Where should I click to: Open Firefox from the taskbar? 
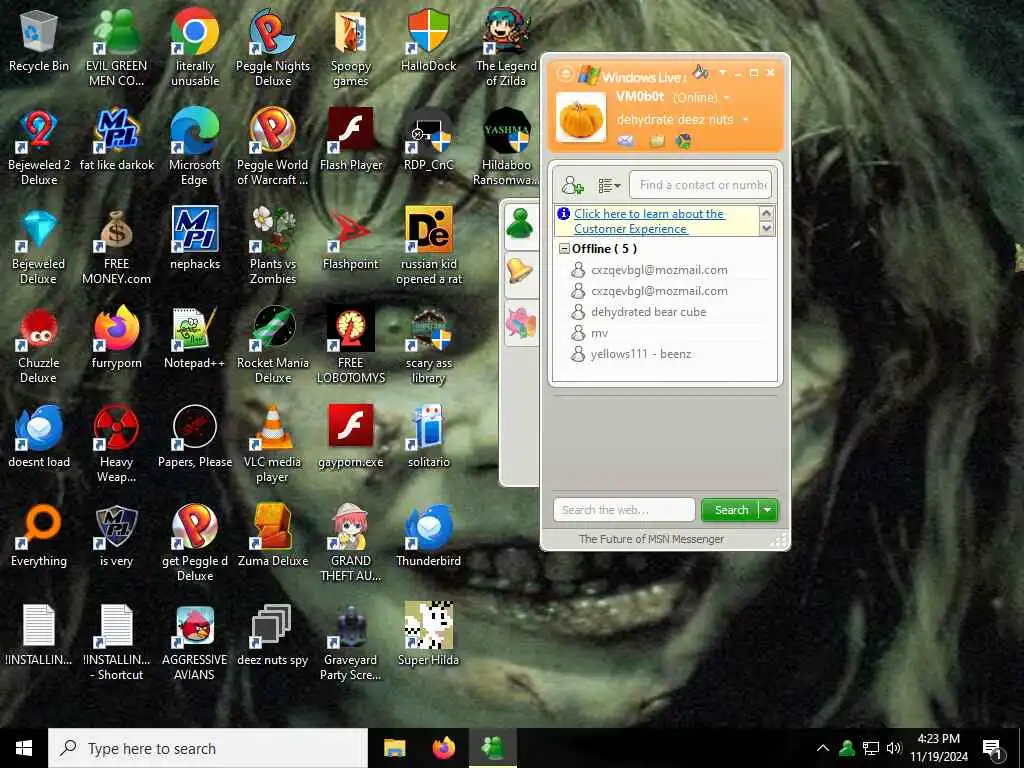click(x=444, y=748)
